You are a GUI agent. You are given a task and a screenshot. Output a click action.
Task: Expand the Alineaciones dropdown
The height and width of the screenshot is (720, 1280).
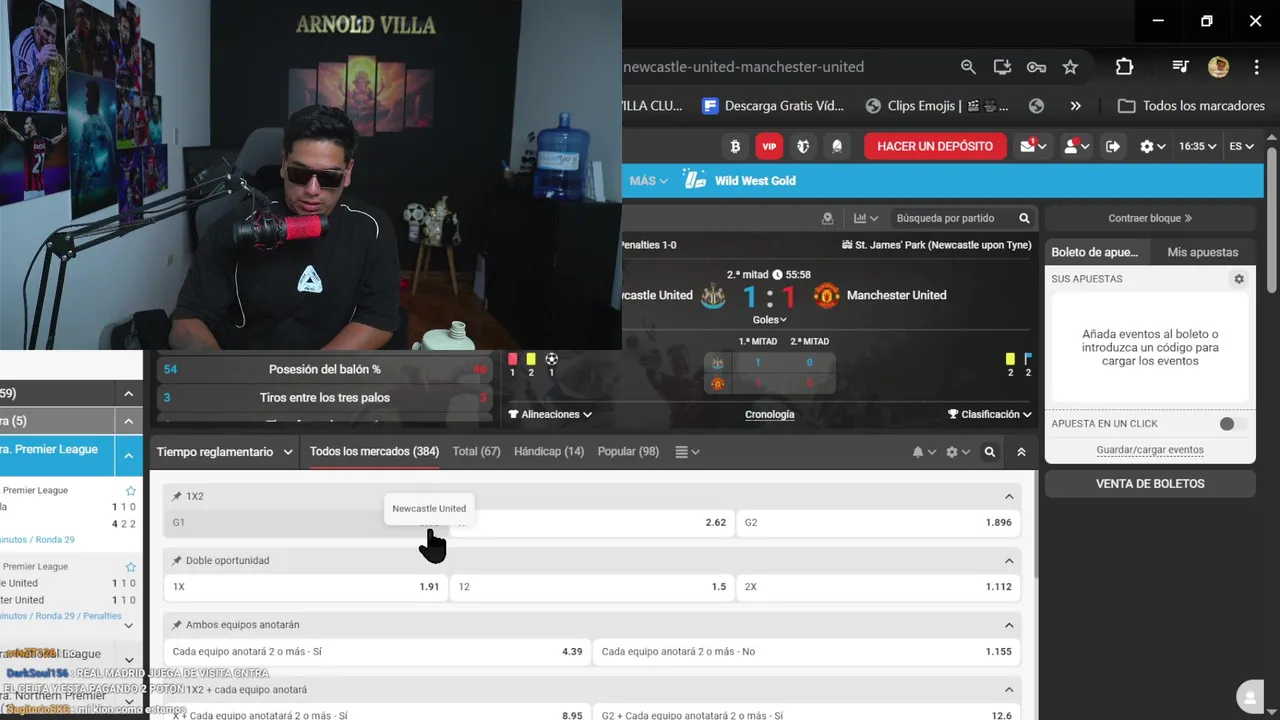[550, 414]
